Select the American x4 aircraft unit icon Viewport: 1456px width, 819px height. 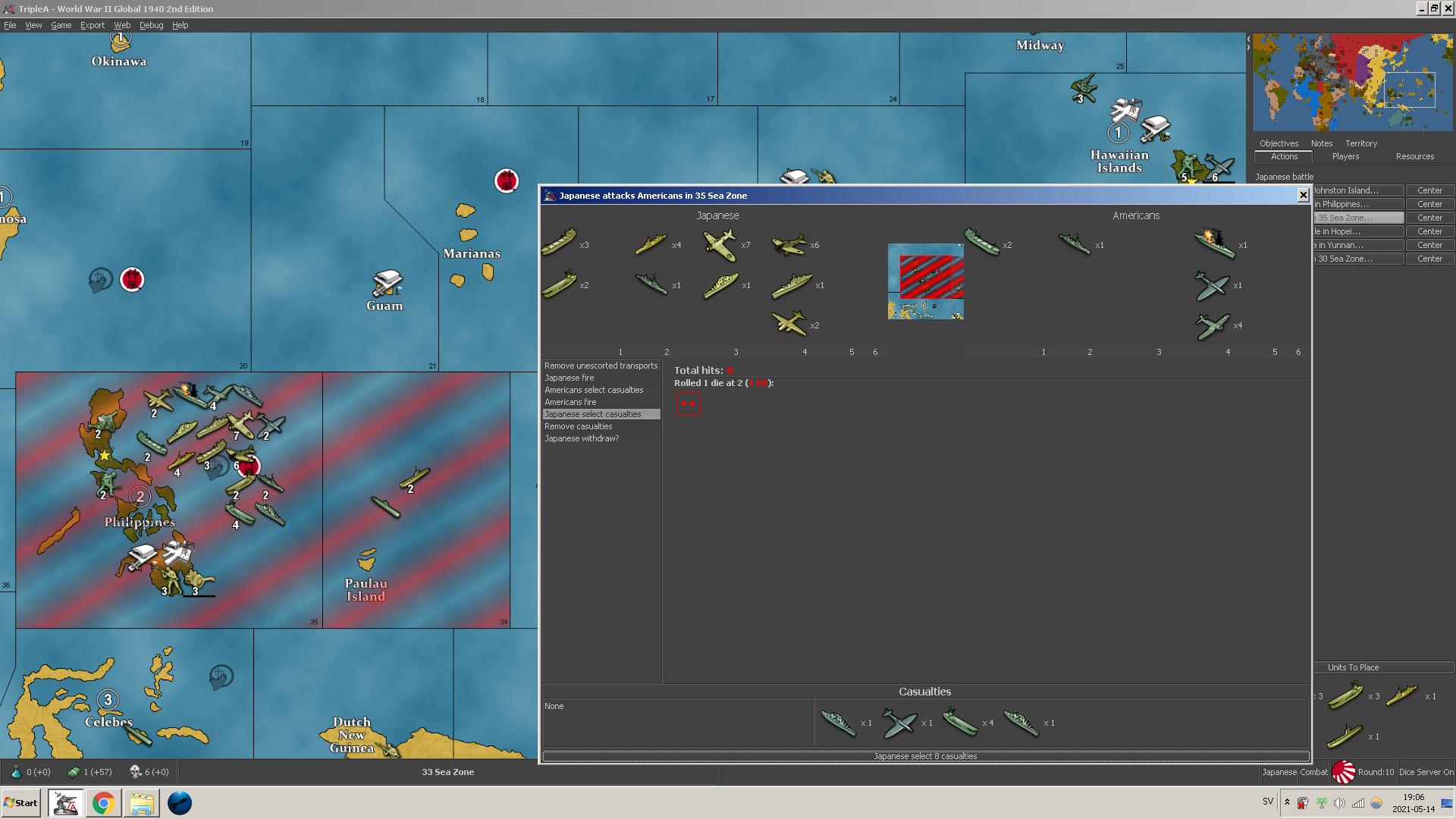(x=1213, y=326)
